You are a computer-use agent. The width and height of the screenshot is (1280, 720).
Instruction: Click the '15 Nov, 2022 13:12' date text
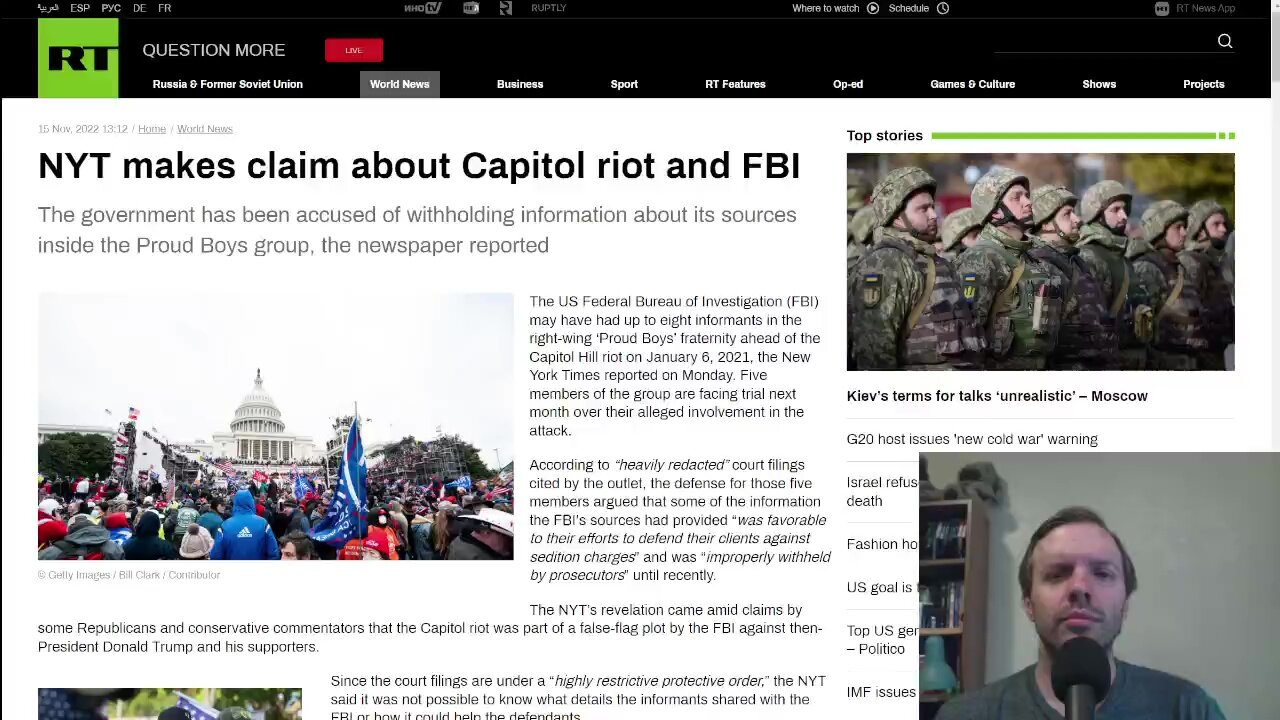pyautogui.click(x=83, y=129)
